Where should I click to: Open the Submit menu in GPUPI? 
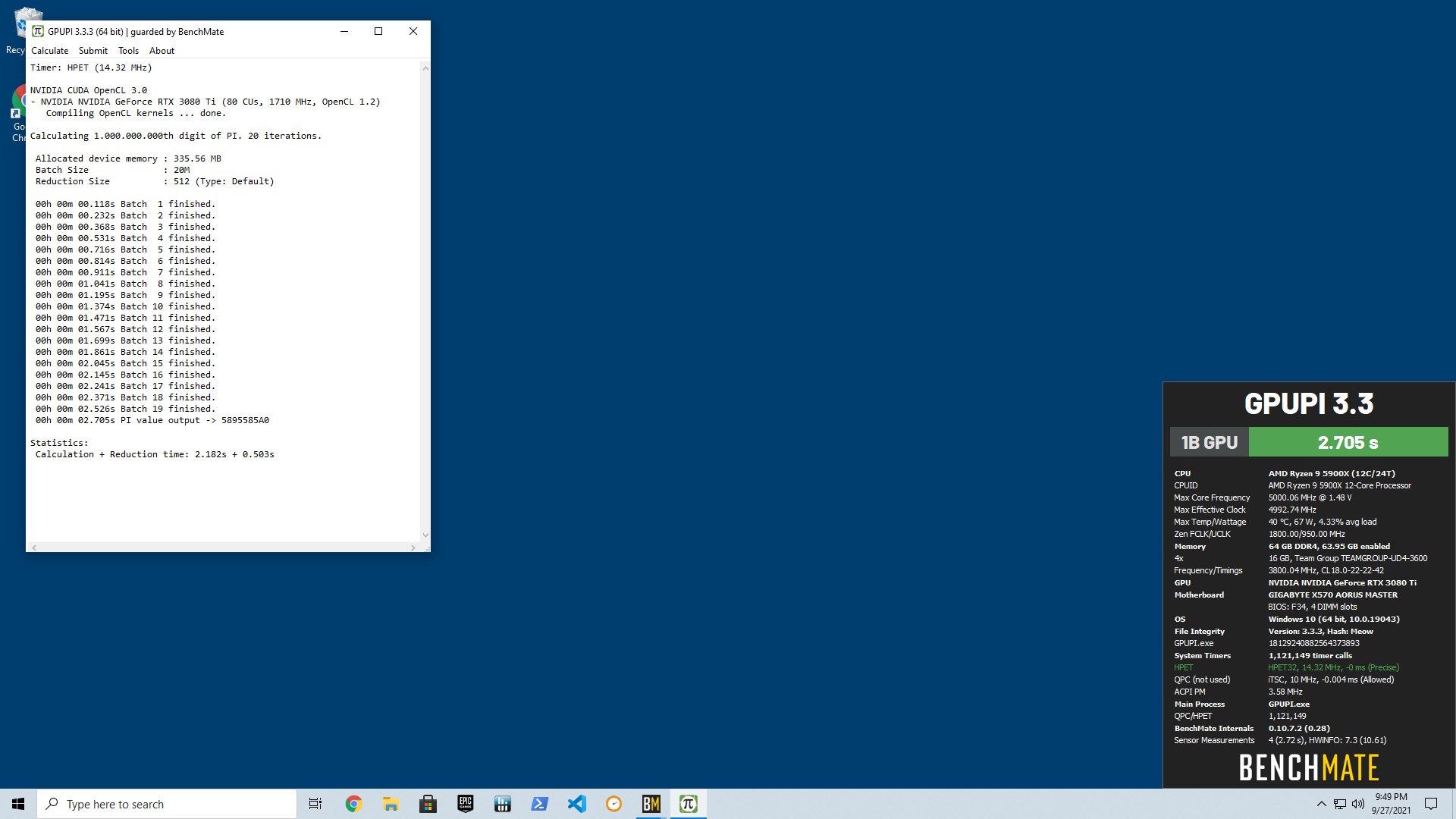click(x=93, y=51)
